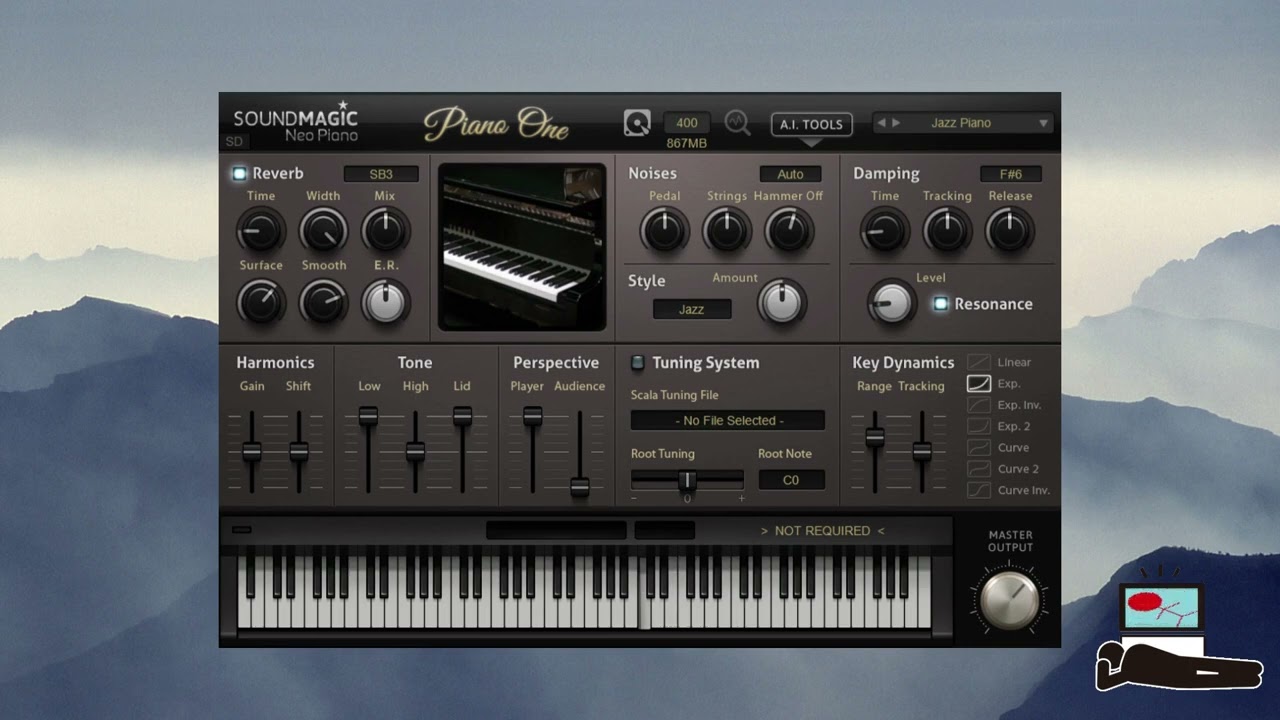The width and height of the screenshot is (1280, 720).
Task: Click the piano photo thumbnail
Action: click(x=523, y=247)
